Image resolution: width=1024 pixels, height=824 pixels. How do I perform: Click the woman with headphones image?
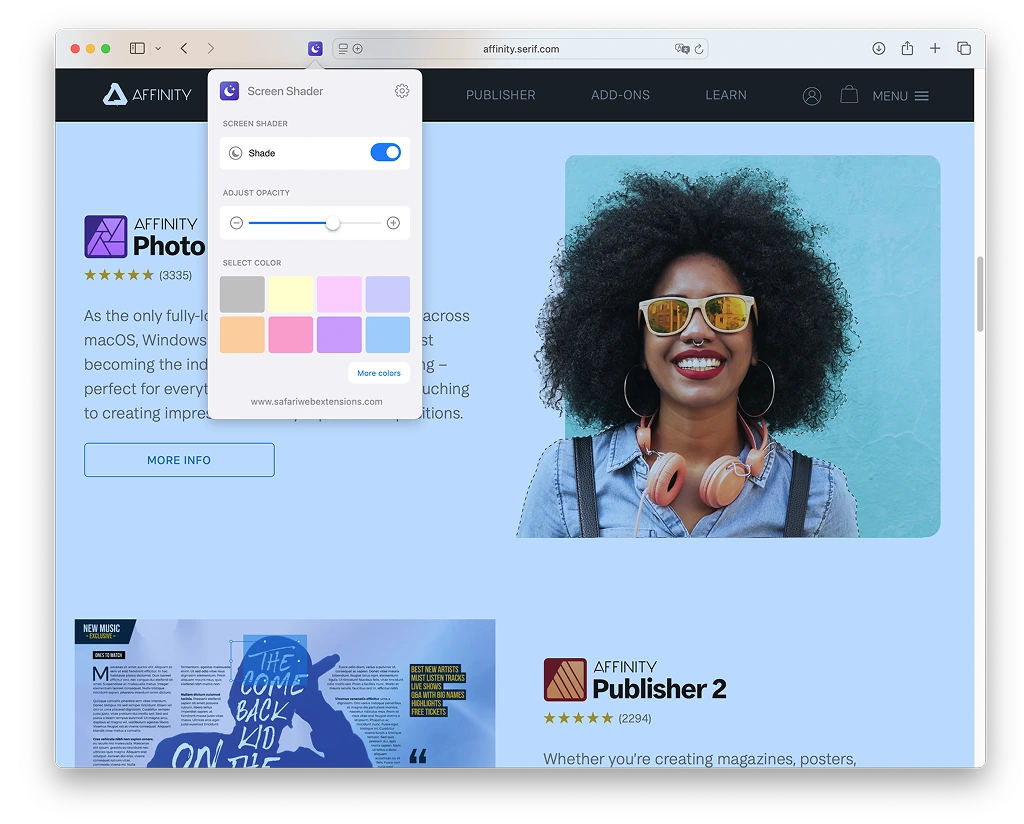tap(728, 347)
